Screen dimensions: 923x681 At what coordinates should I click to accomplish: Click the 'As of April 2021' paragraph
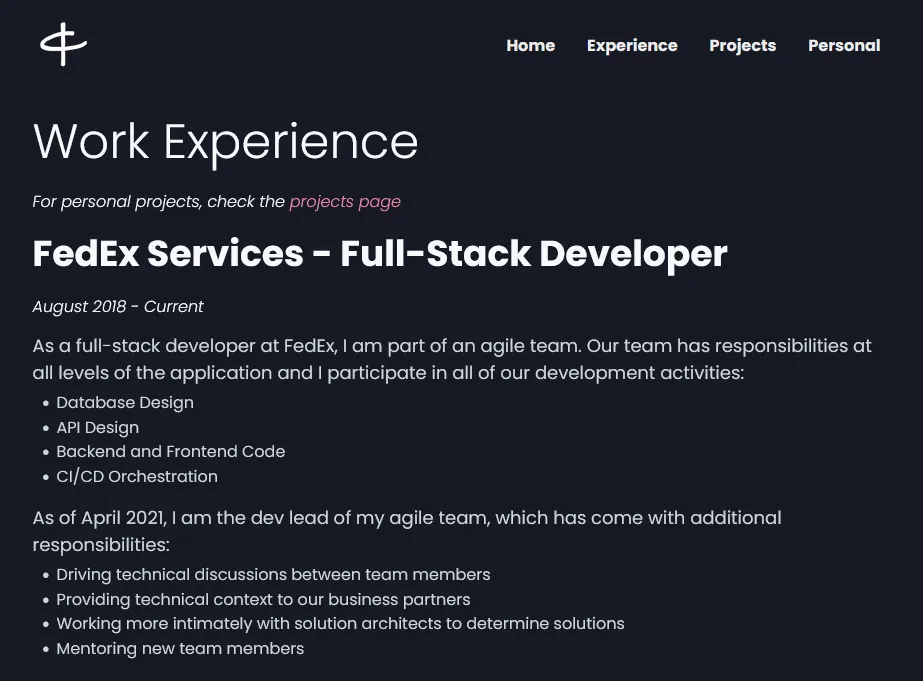pyautogui.click(x=407, y=531)
